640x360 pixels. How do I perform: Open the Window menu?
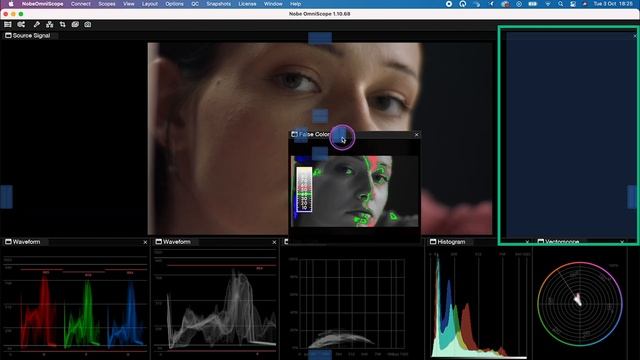click(273, 4)
